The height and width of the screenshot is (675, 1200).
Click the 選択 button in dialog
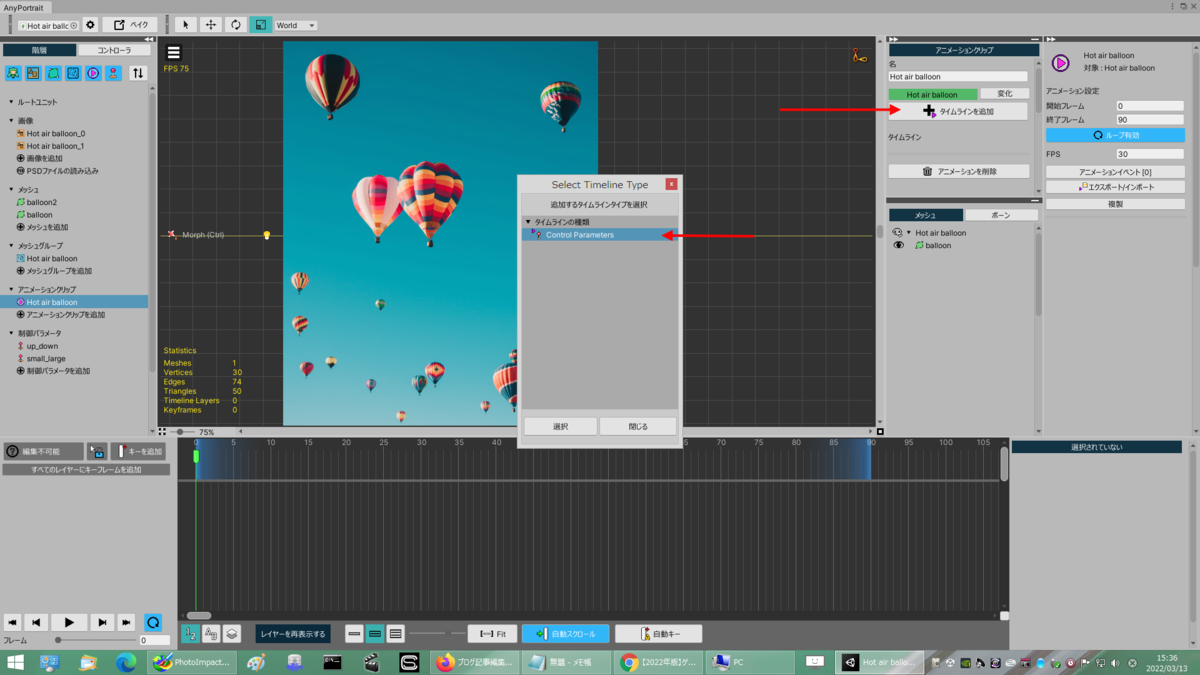click(560, 426)
